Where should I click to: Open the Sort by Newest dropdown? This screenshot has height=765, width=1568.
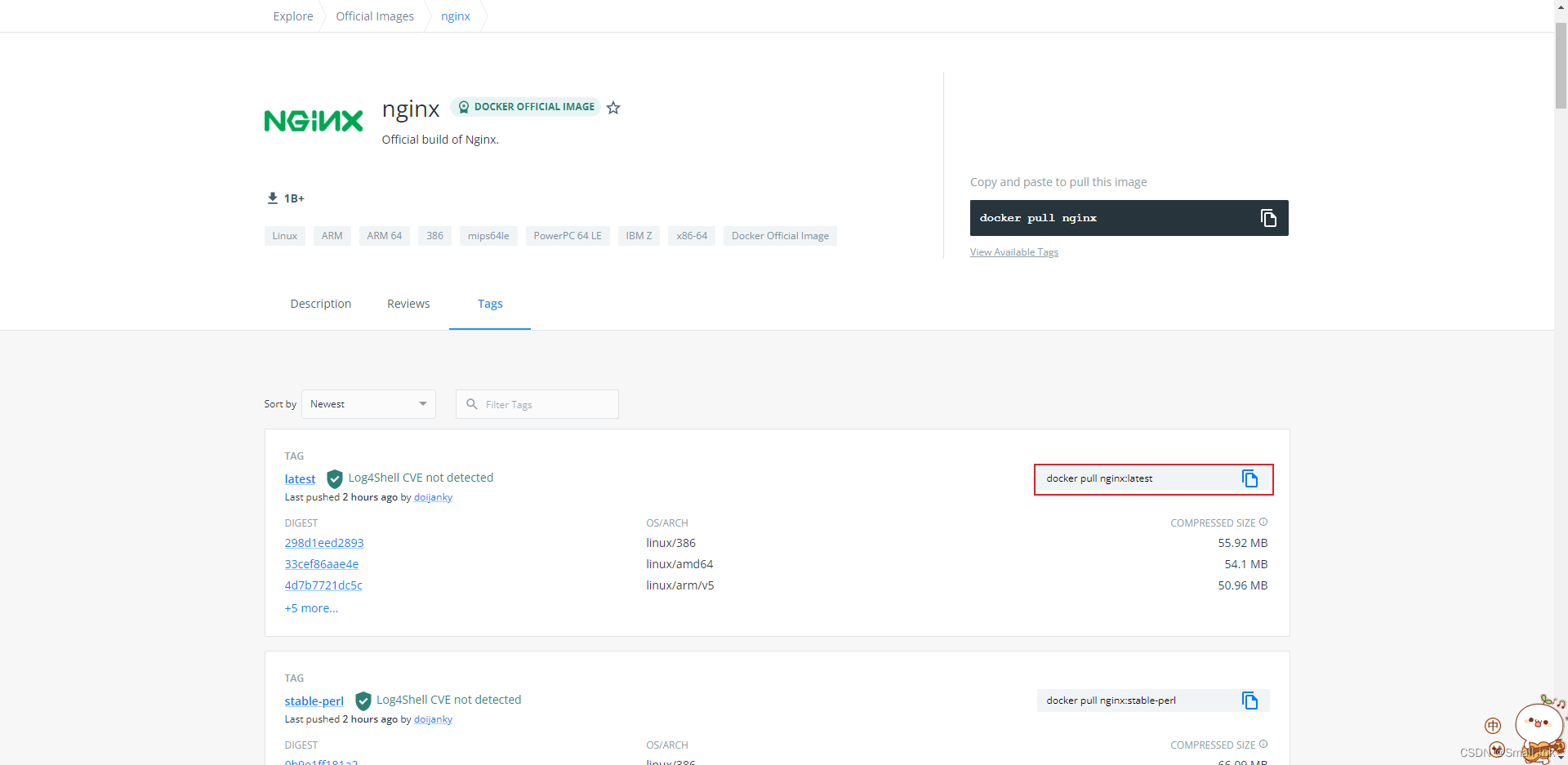pyautogui.click(x=368, y=404)
